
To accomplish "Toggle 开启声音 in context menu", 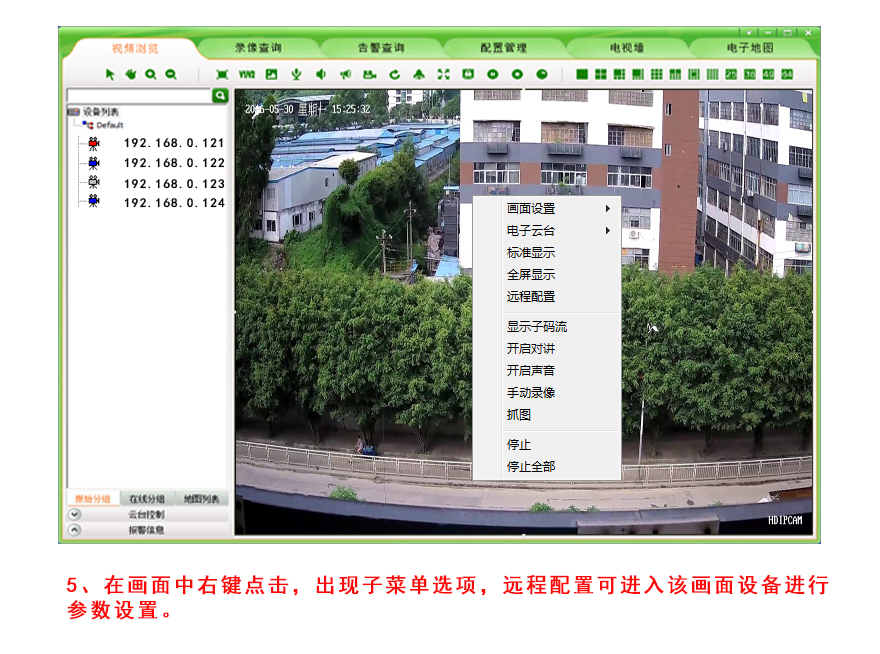I will [531, 371].
